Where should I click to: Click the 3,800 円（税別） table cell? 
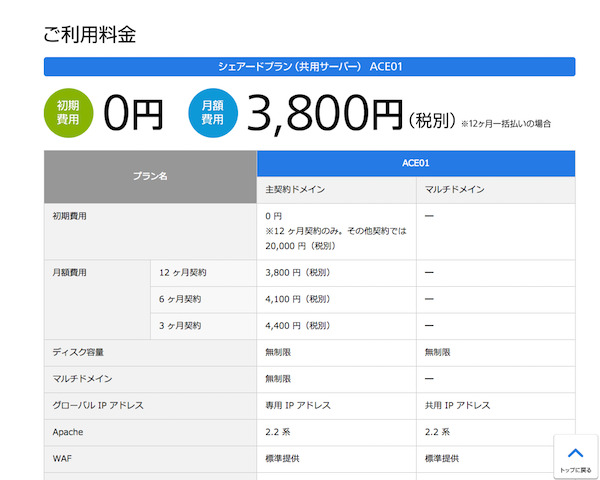(336, 273)
